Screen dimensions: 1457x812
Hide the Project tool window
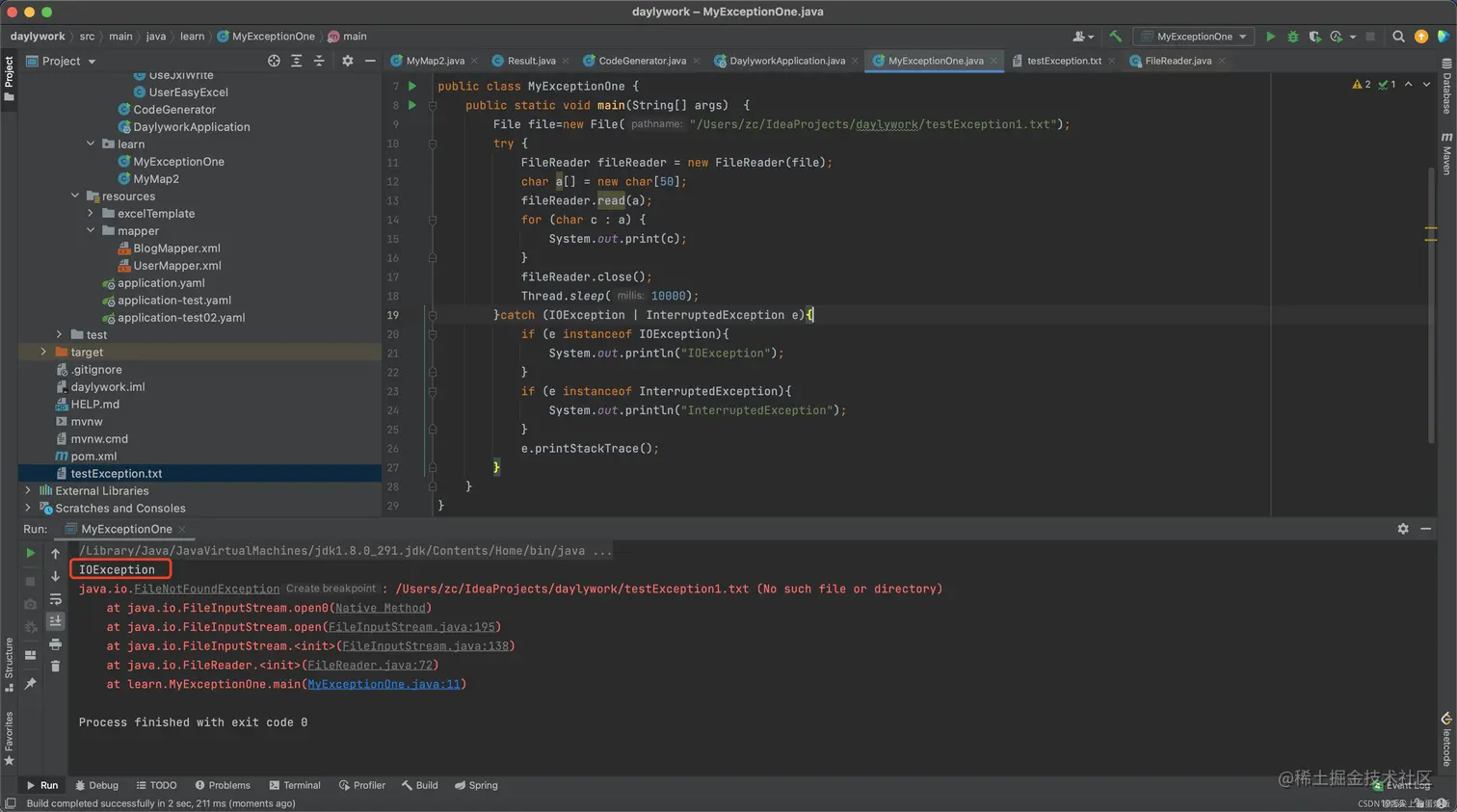coord(370,61)
